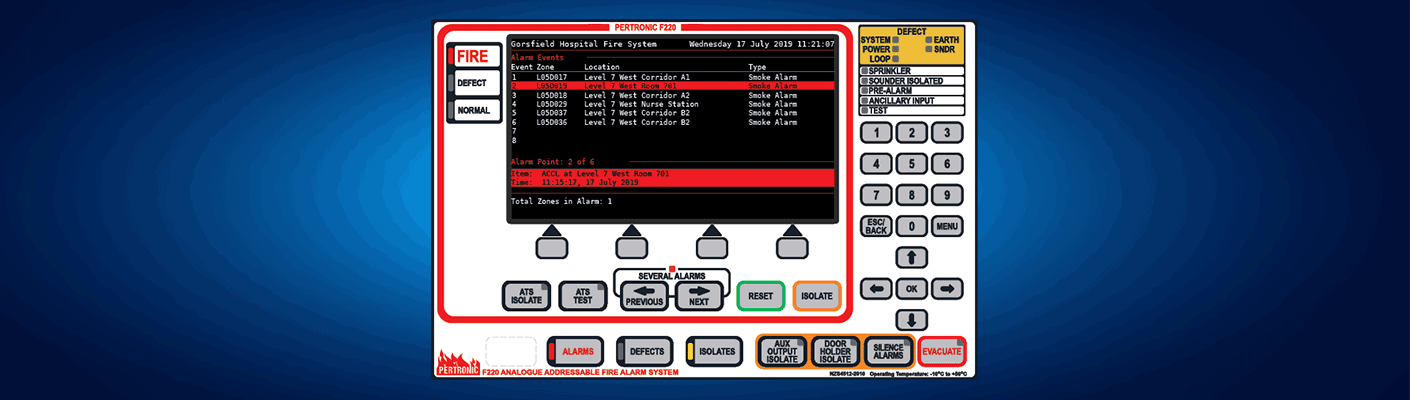Advance to the next alarm
This screenshot has width=1410, height=400.
pos(698,296)
